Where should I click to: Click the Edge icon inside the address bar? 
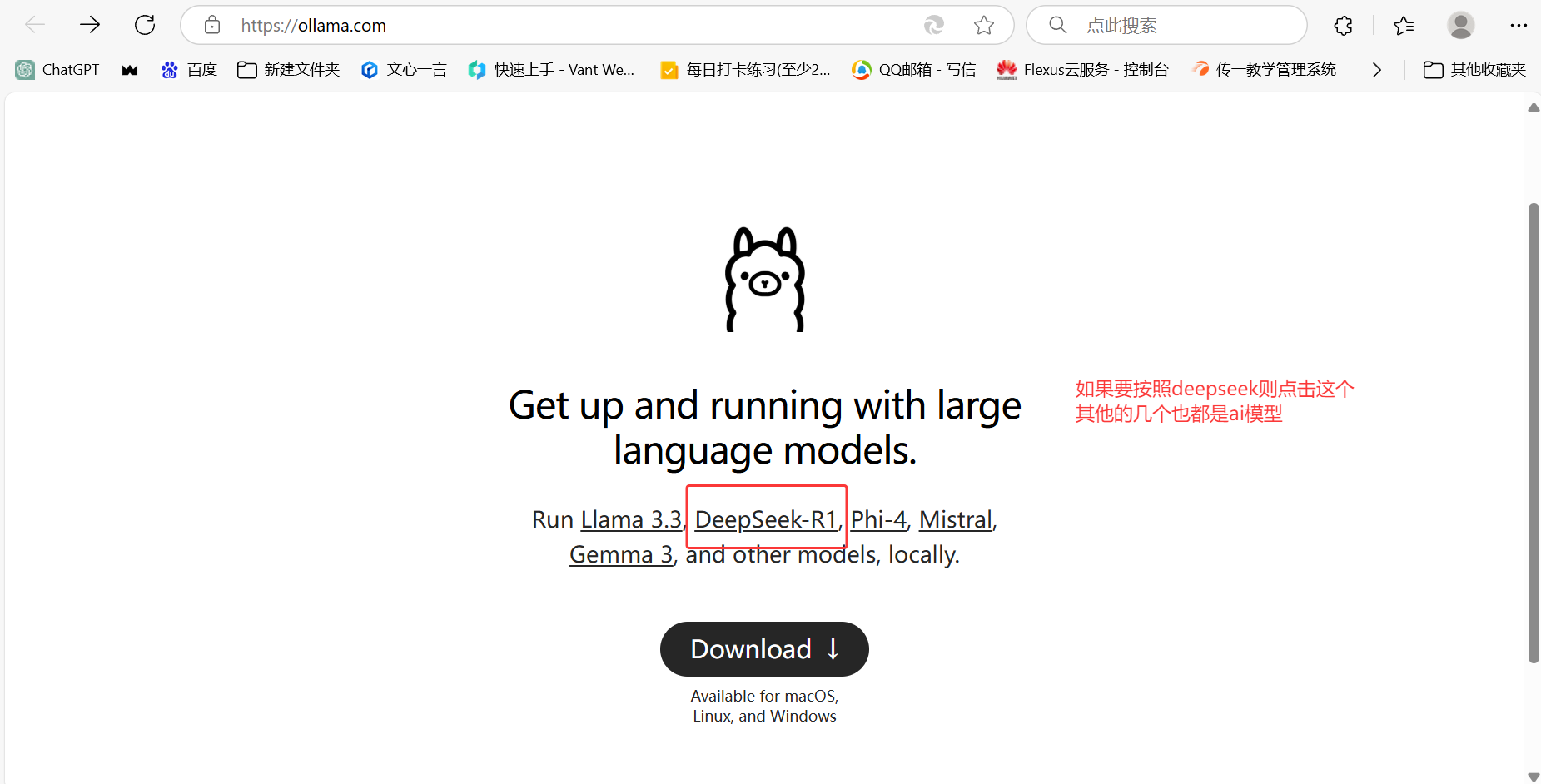coord(934,25)
